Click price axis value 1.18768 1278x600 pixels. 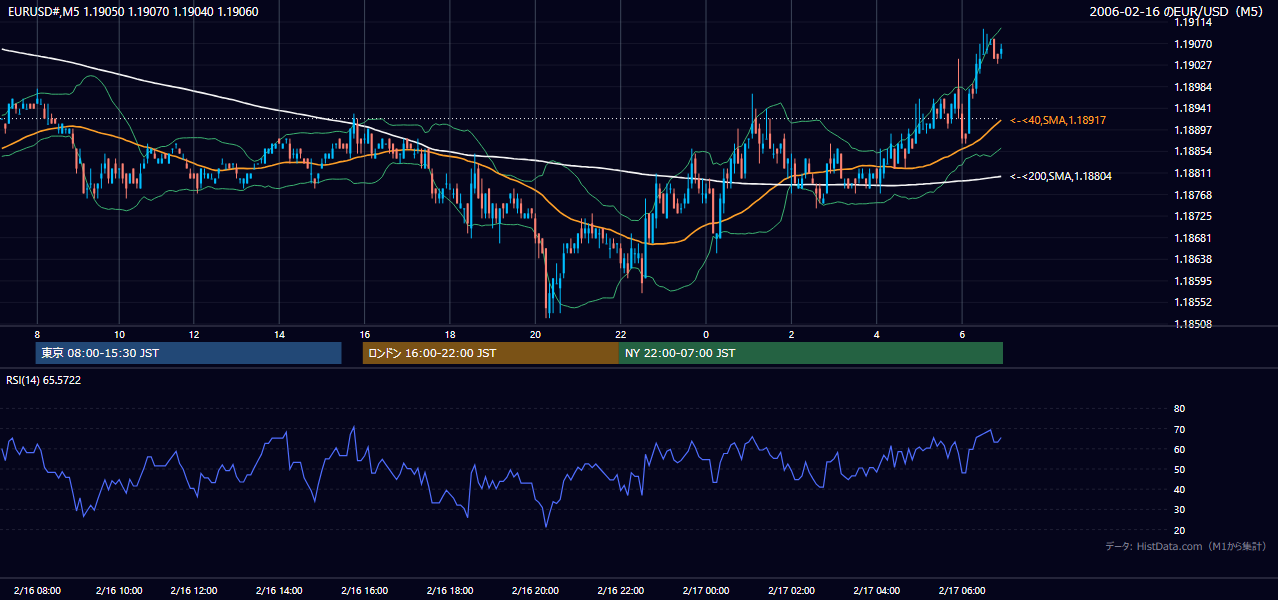click(x=1193, y=195)
